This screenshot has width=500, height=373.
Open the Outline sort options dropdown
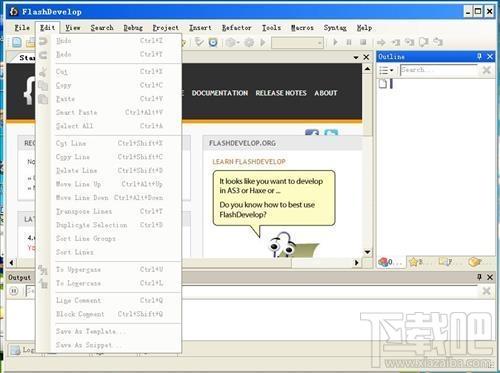tap(387, 70)
